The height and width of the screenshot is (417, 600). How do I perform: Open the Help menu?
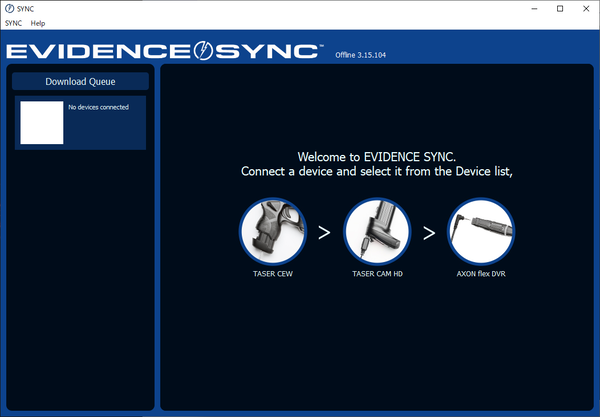38,23
